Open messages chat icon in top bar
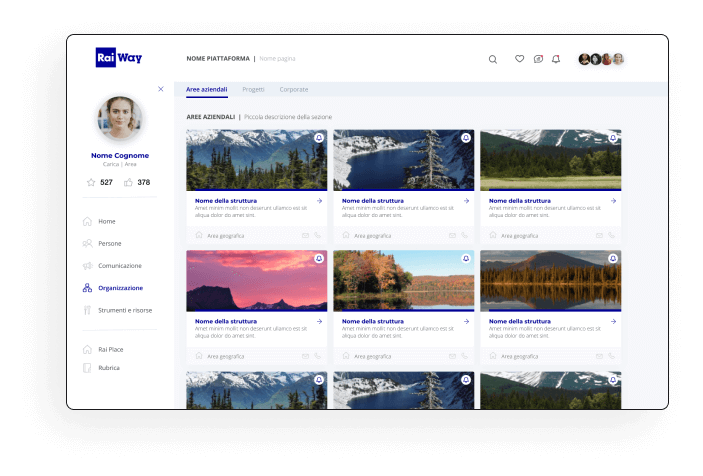The height and width of the screenshot is (476, 703). tap(538, 59)
